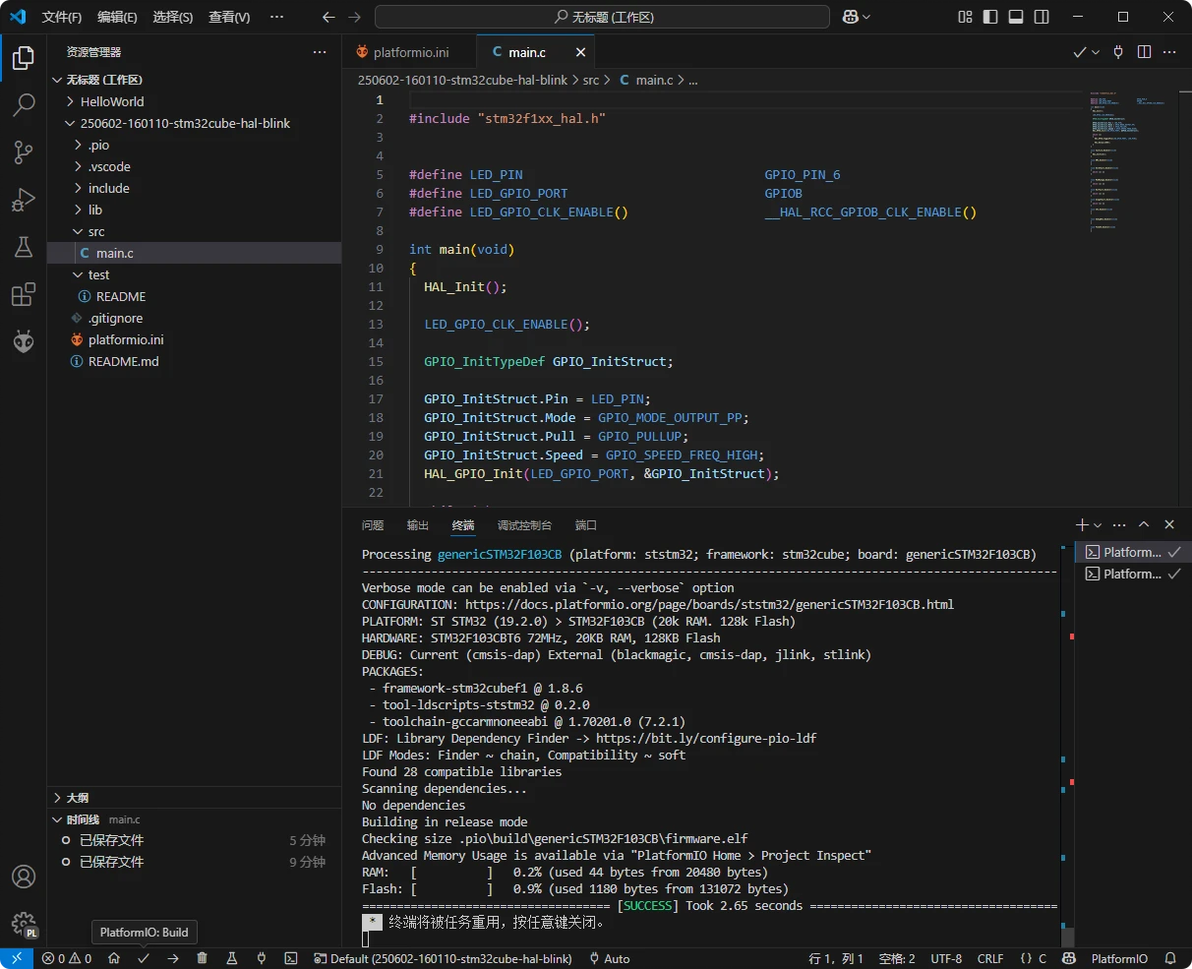
Task: Expand the include folder in explorer
Action: coord(108,188)
